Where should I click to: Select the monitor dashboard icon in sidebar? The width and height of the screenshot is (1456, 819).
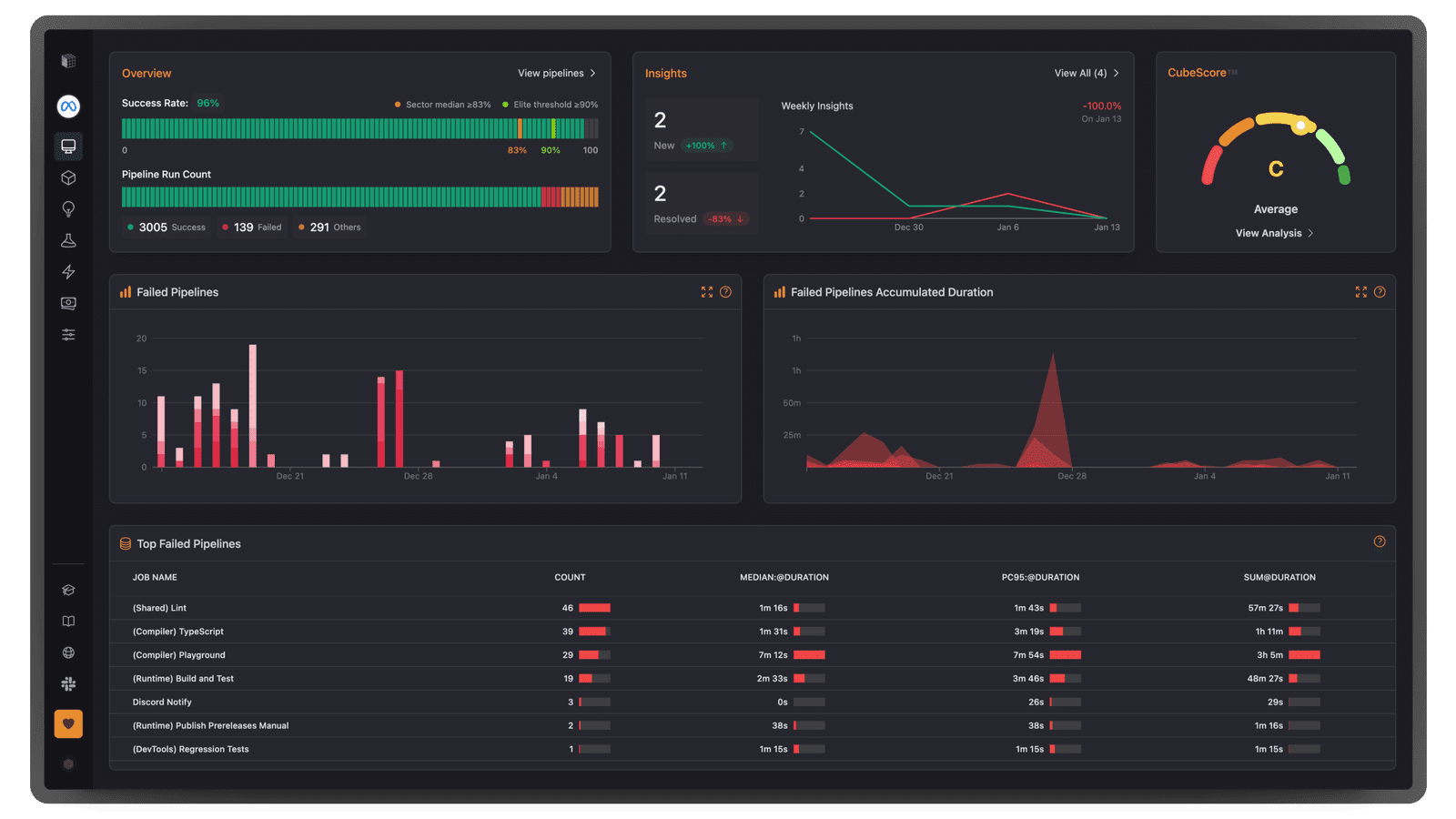(x=68, y=147)
